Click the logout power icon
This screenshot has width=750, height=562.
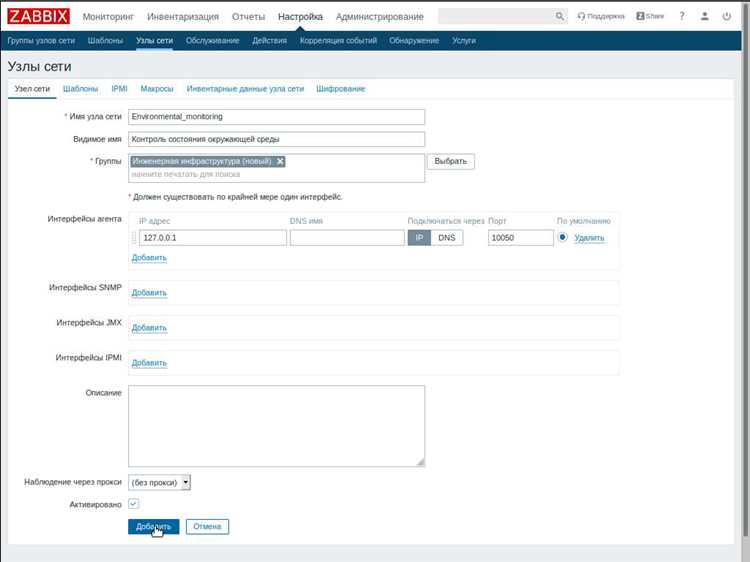727,16
